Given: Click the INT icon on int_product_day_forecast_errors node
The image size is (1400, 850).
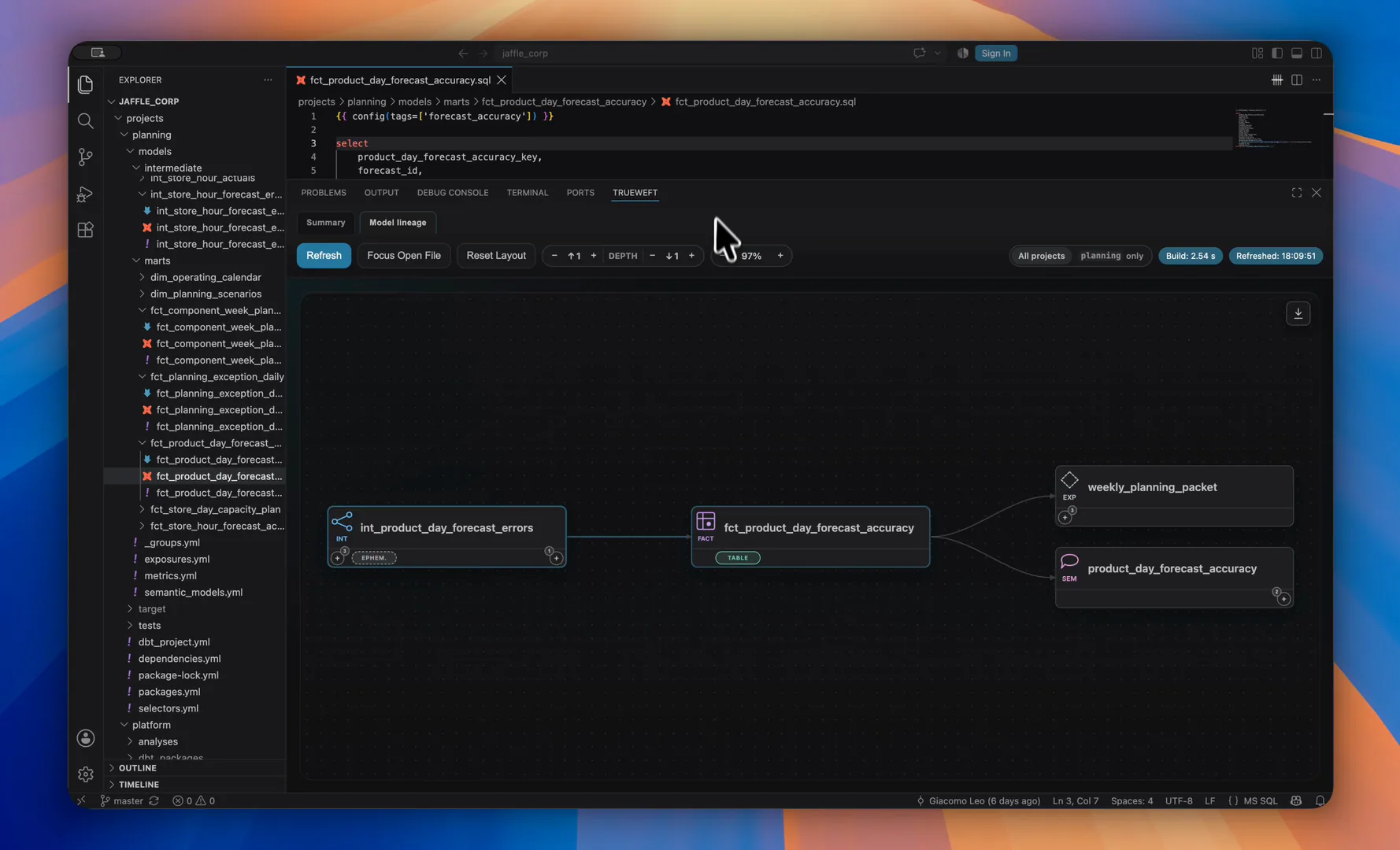Looking at the screenshot, I should pyautogui.click(x=342, y=521).
